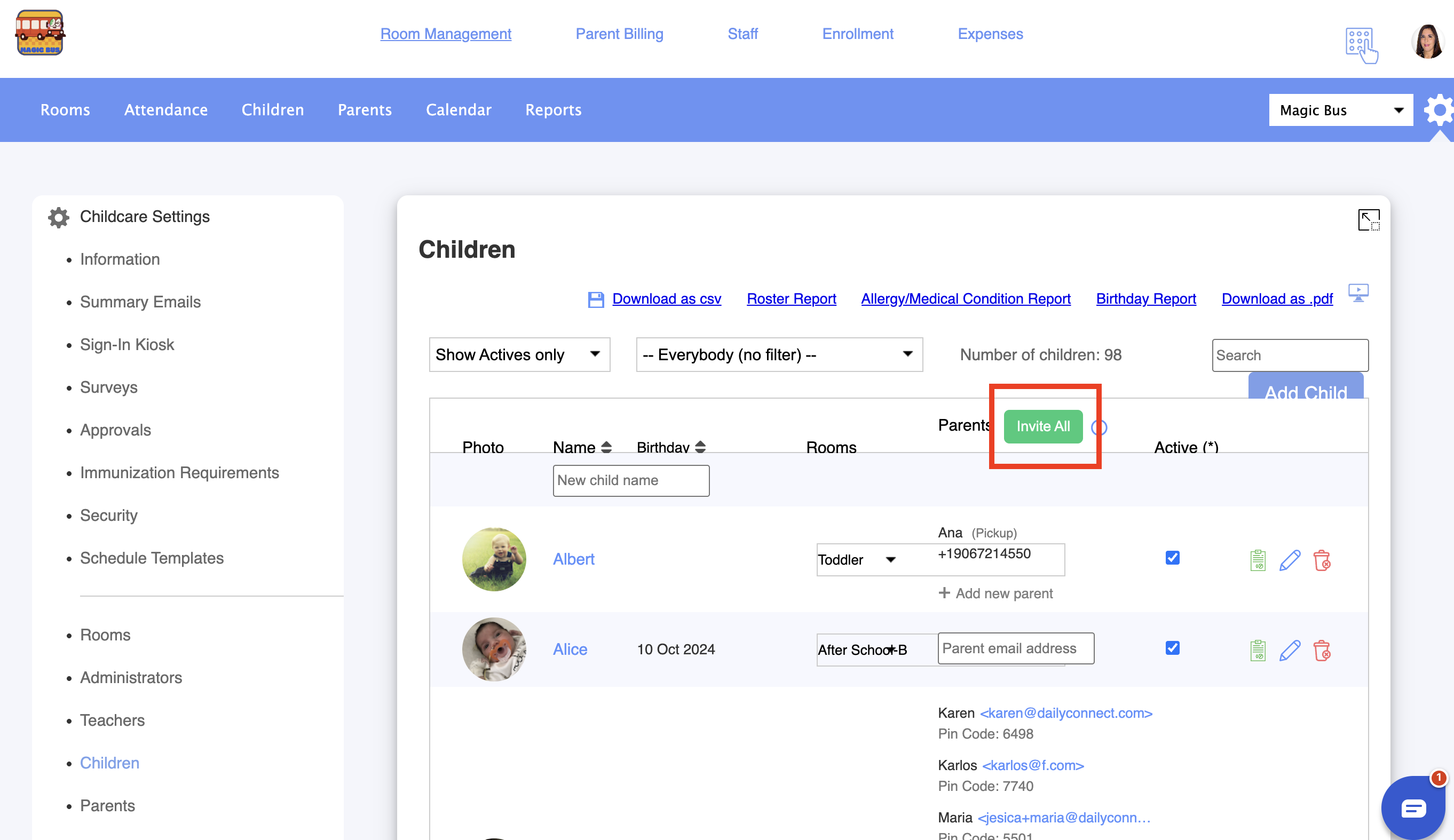
Task: Click Albert's green report clipboard icon
Action: click(x=1258, y=560)
